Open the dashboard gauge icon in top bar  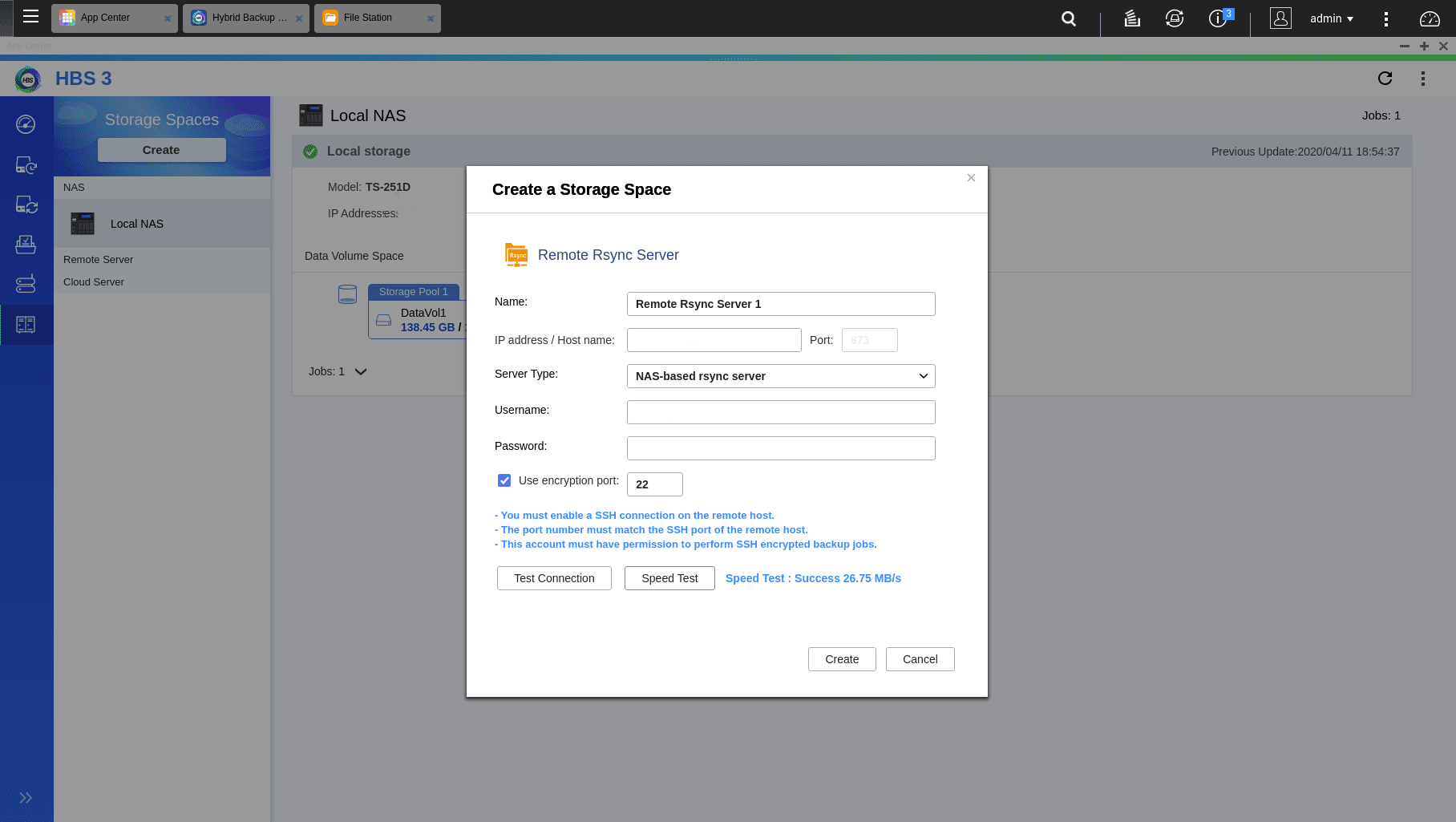pos(1430,19)
